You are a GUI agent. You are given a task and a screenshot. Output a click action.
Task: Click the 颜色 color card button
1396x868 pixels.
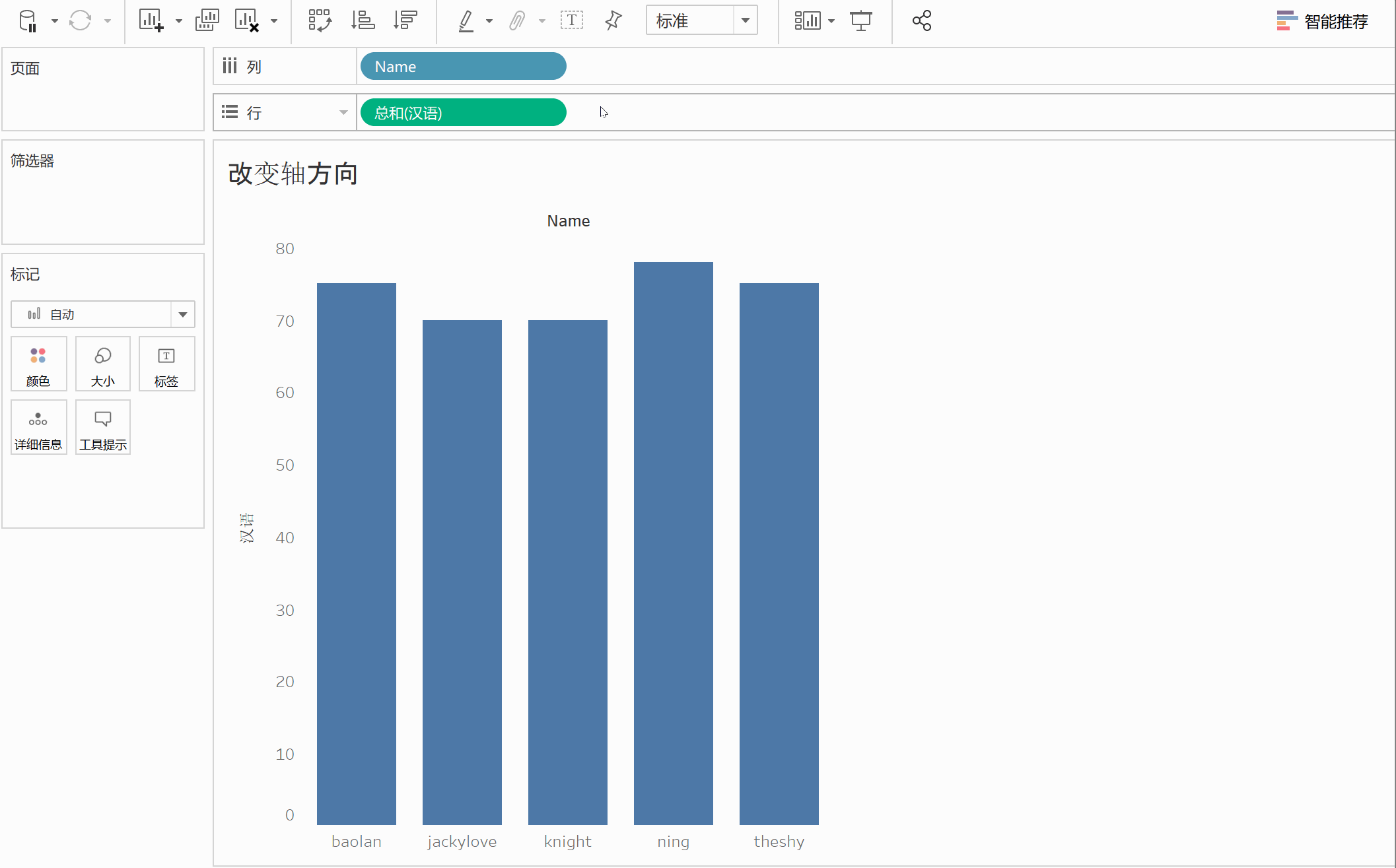[x=38, y=364]
